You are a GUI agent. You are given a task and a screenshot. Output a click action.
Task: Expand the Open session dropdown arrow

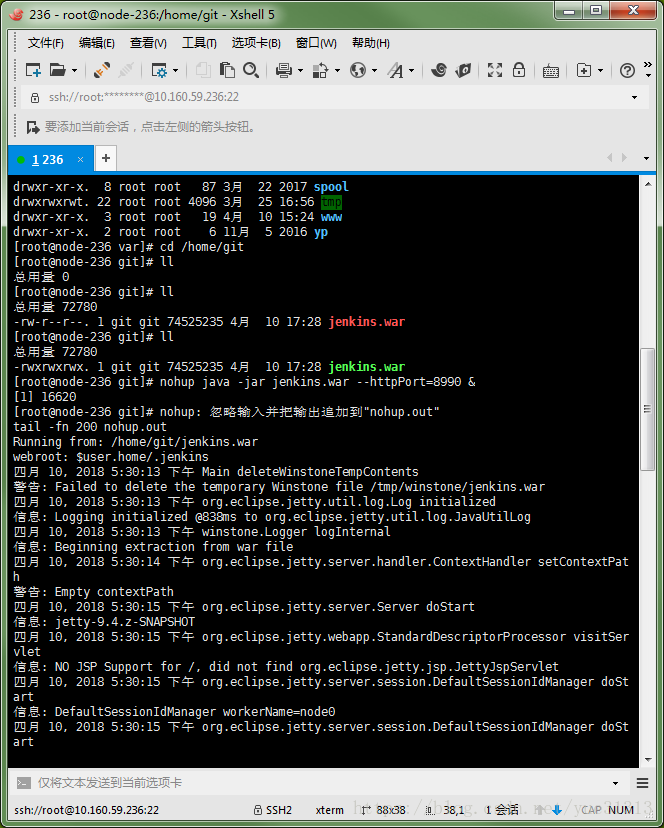click(x=74, y=70)
